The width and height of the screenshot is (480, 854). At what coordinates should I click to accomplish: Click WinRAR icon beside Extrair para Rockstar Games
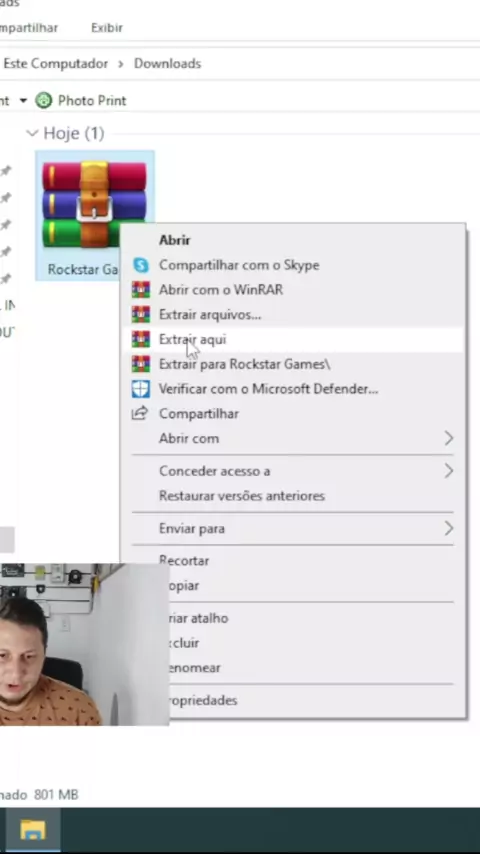pos(141,364)
